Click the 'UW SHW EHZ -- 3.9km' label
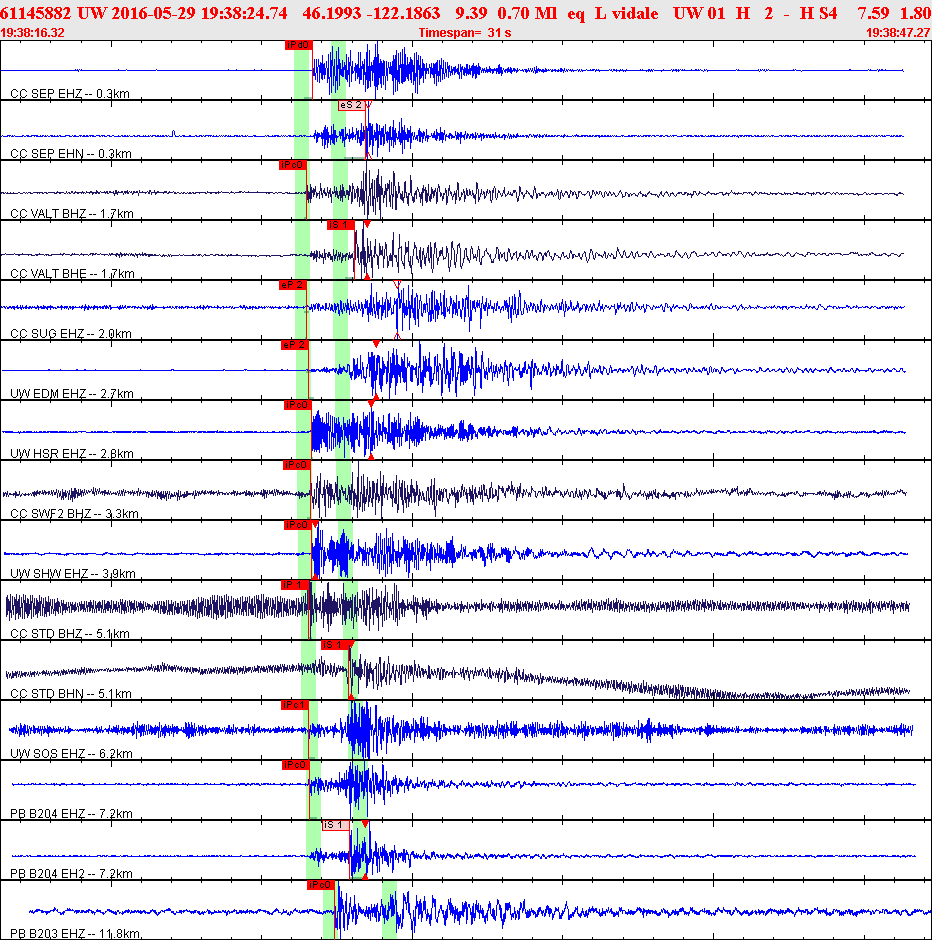The width and height of the screenshot is (932, 940). click(x=73, y=574)
